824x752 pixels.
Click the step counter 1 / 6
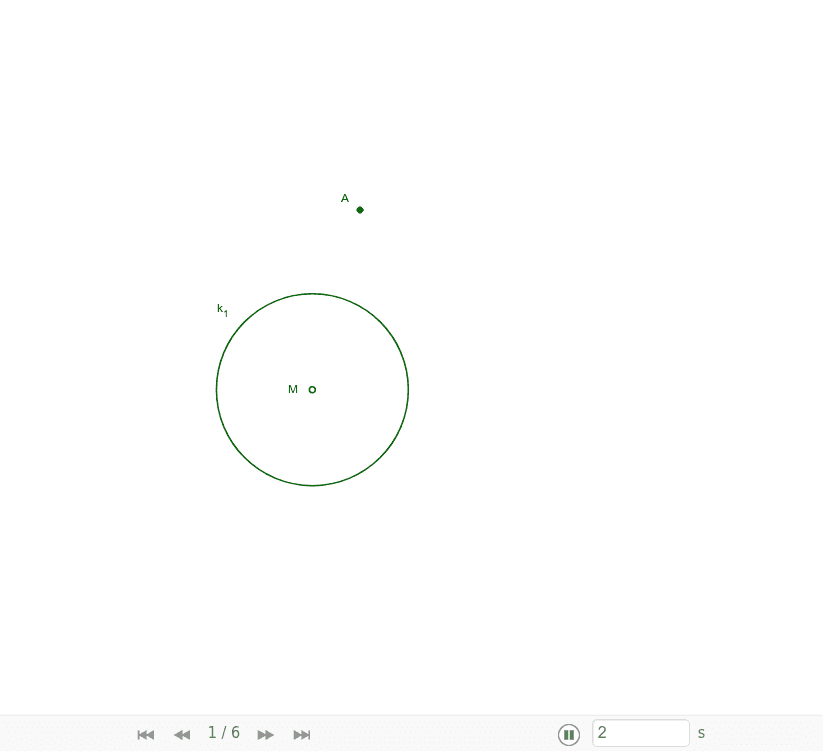point(224,733)
